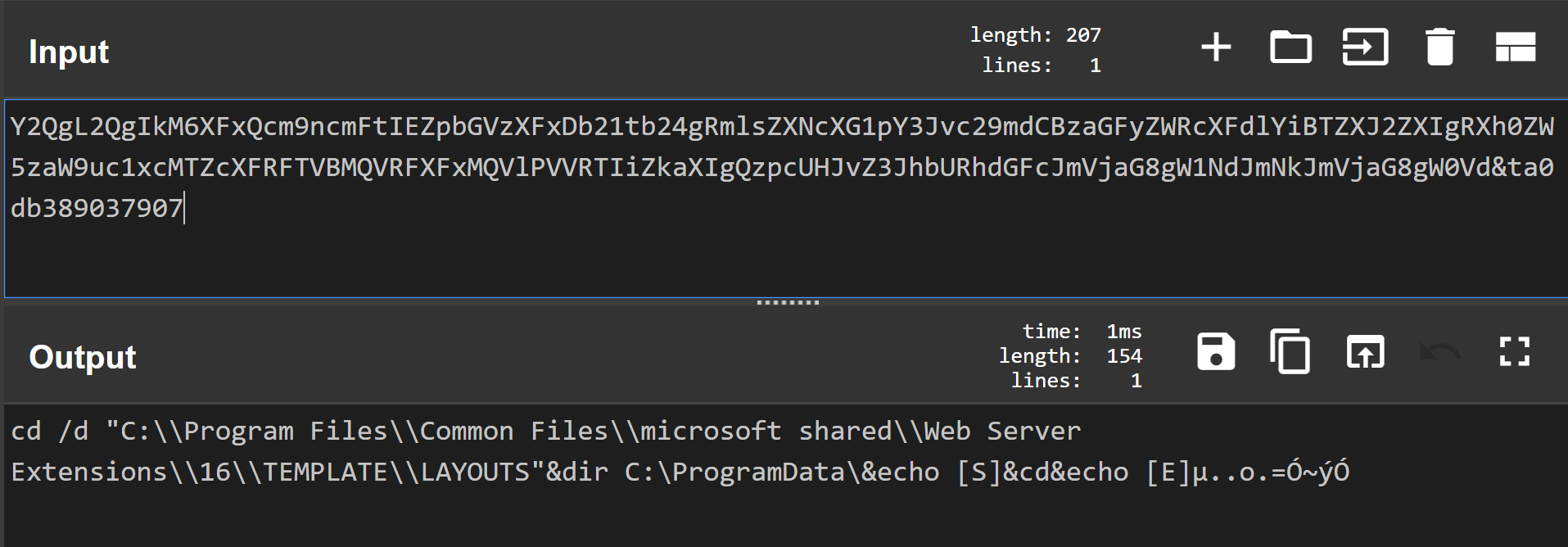Open file as input
The width and height of the screenshot is (1568, 547).
[x=1365, y=47]
